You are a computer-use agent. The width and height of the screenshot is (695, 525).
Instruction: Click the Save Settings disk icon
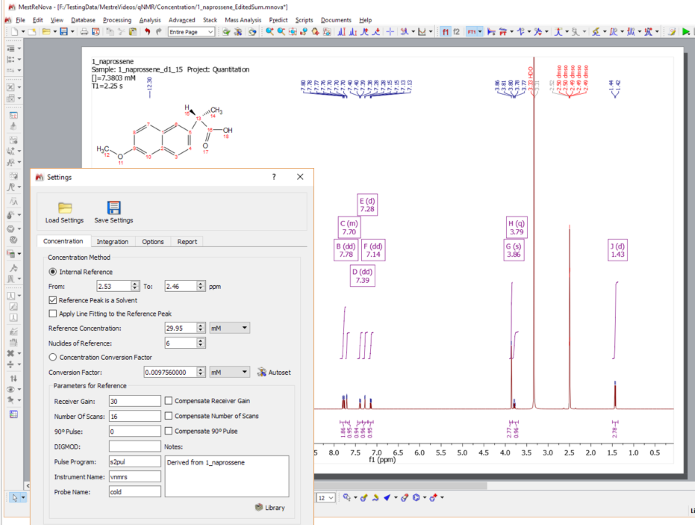(114, 208)
